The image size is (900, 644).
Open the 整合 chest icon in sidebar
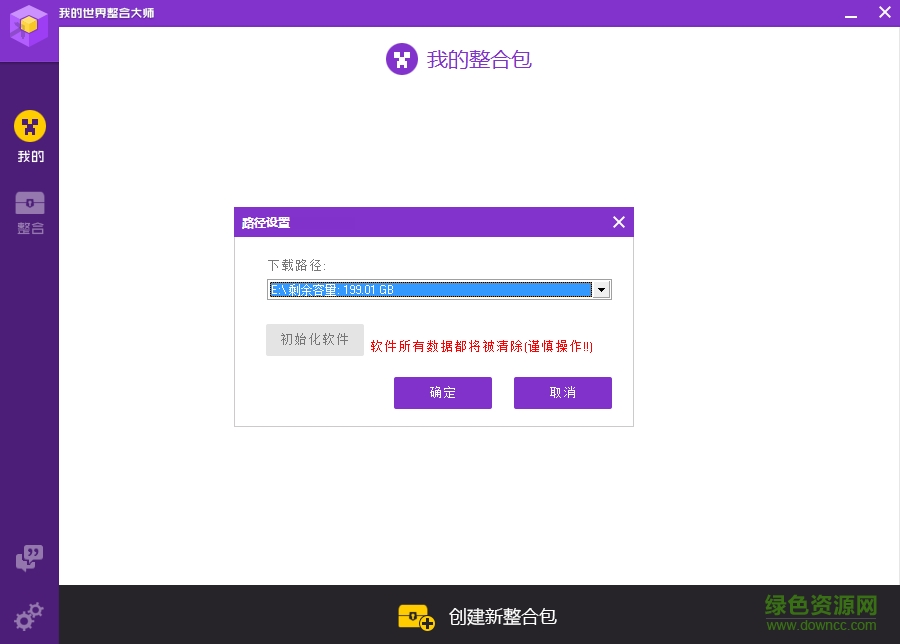(x=30, y=202)
